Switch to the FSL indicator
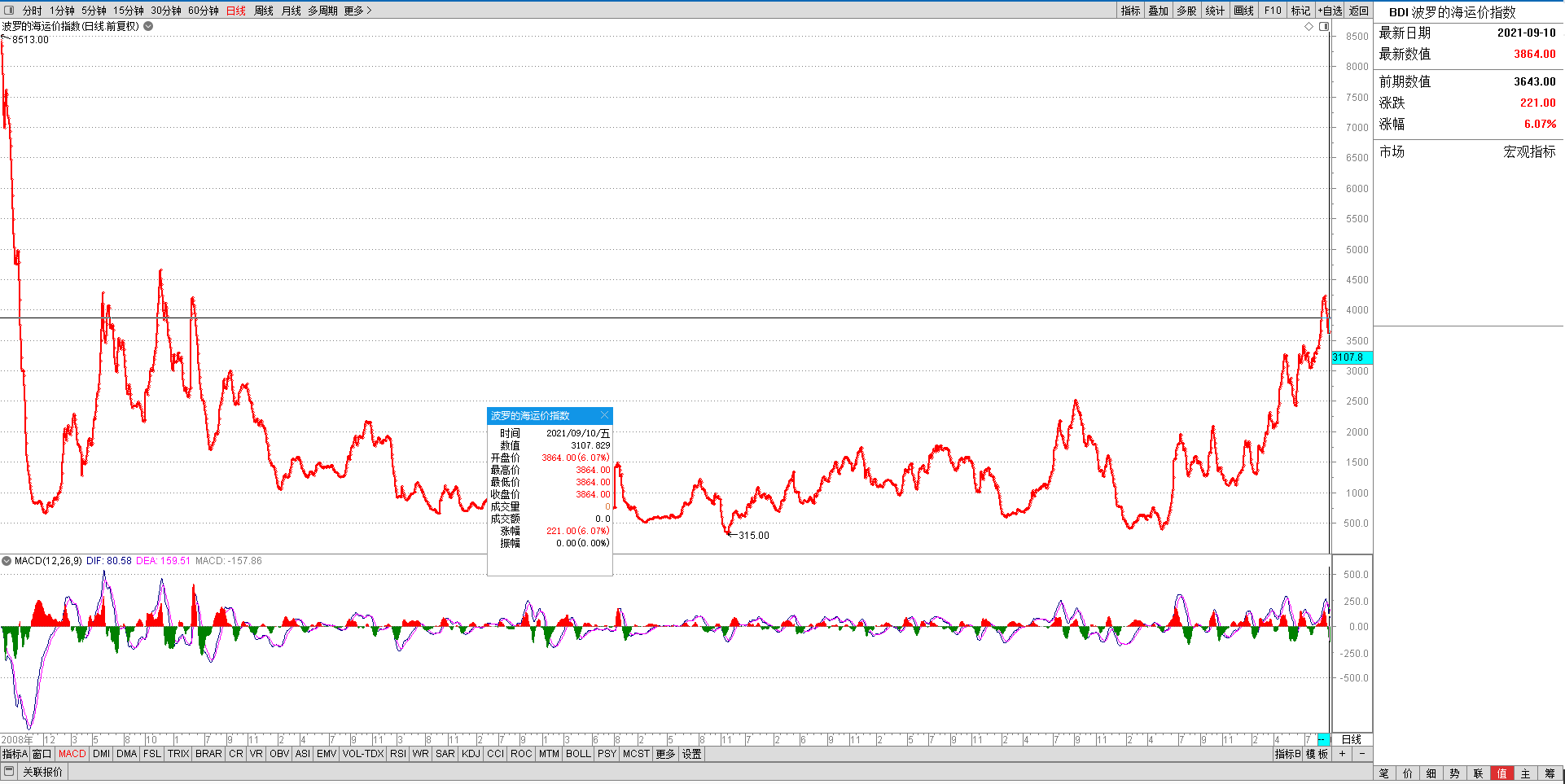This screenshot has height=784, width=1565. (152, 754)
